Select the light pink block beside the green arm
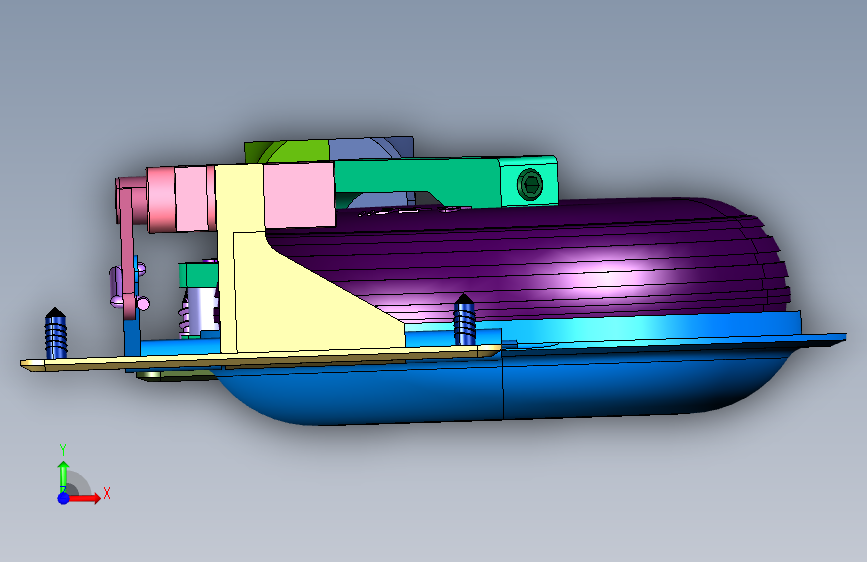The height and width of the screenshot is (562, 867). pyautogui.click(x=299, y=195)
